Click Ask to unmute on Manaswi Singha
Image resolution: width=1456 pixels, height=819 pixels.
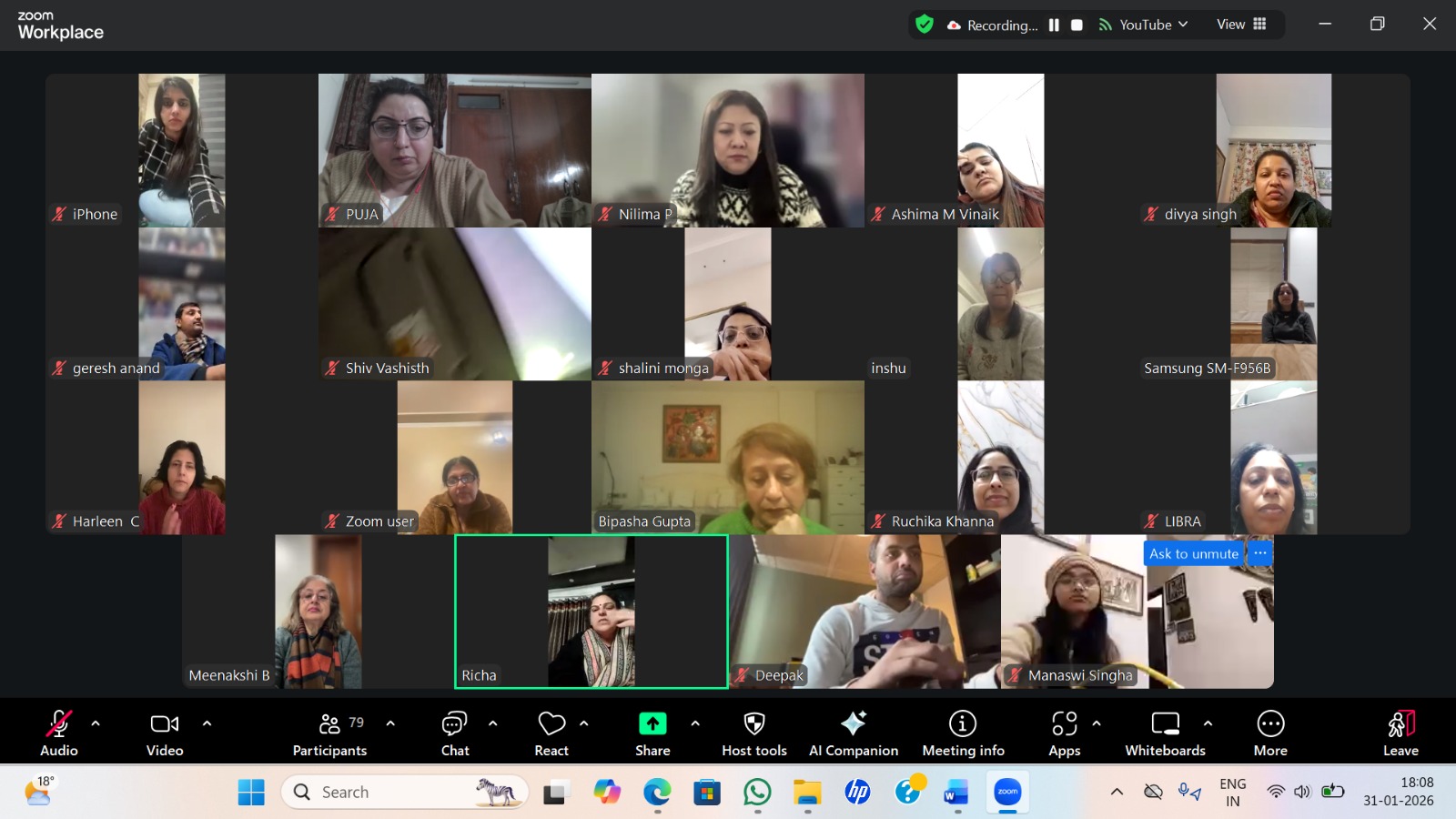click(1193, 553)
